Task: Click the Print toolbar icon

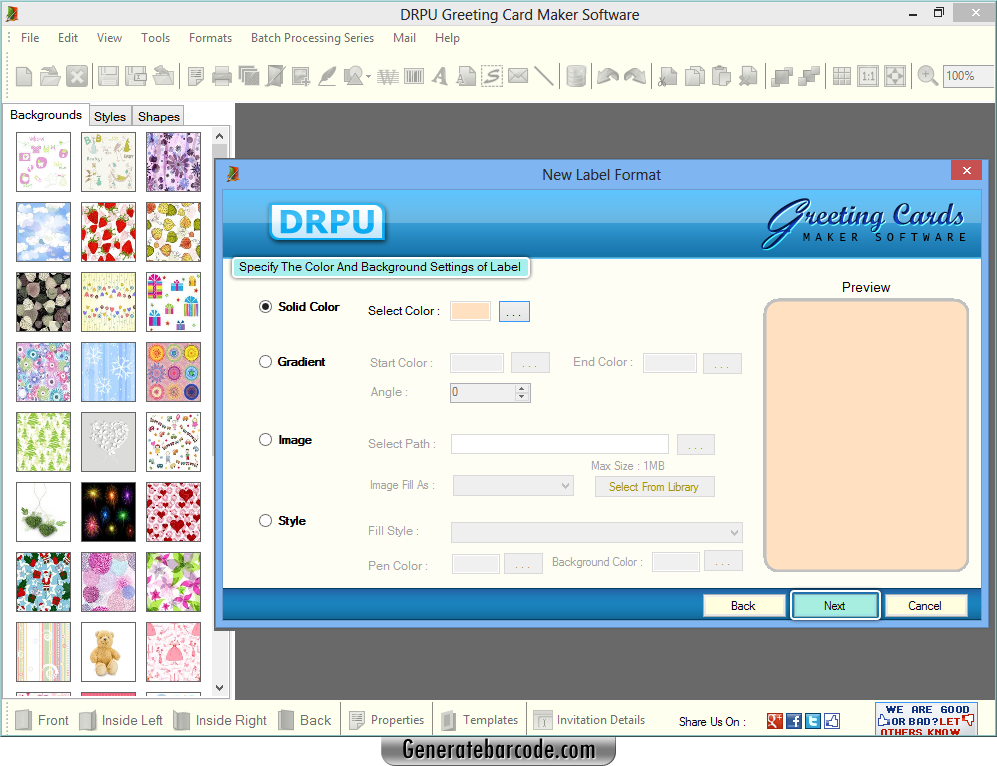Action: (222, 76)
